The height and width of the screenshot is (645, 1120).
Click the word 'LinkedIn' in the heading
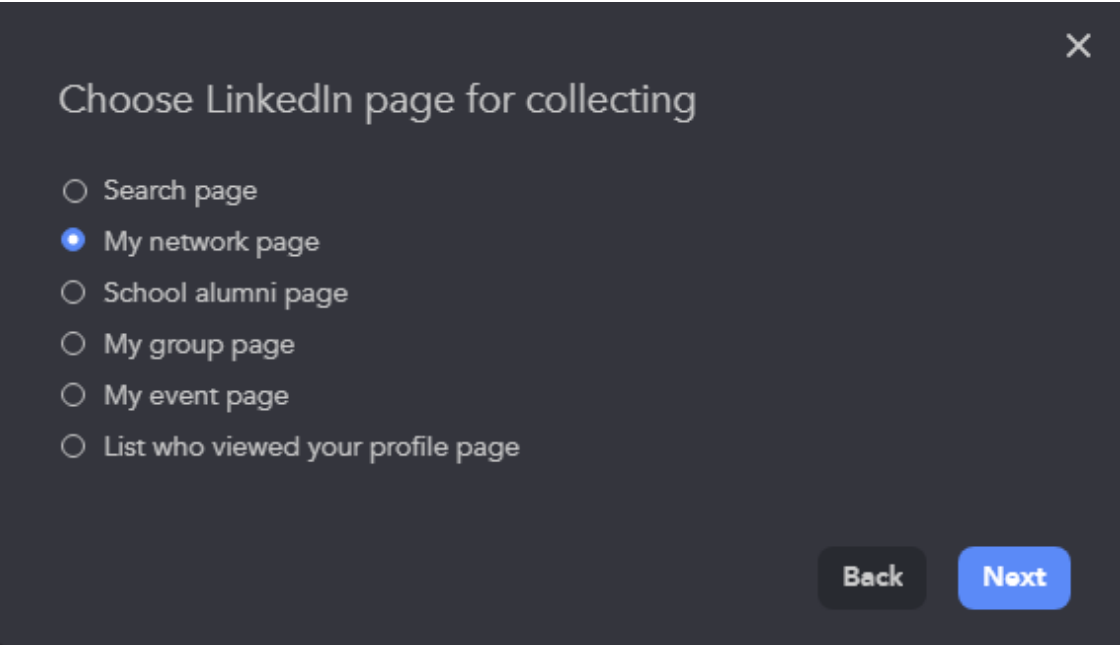pyautogui.click(x=279, y=99)
